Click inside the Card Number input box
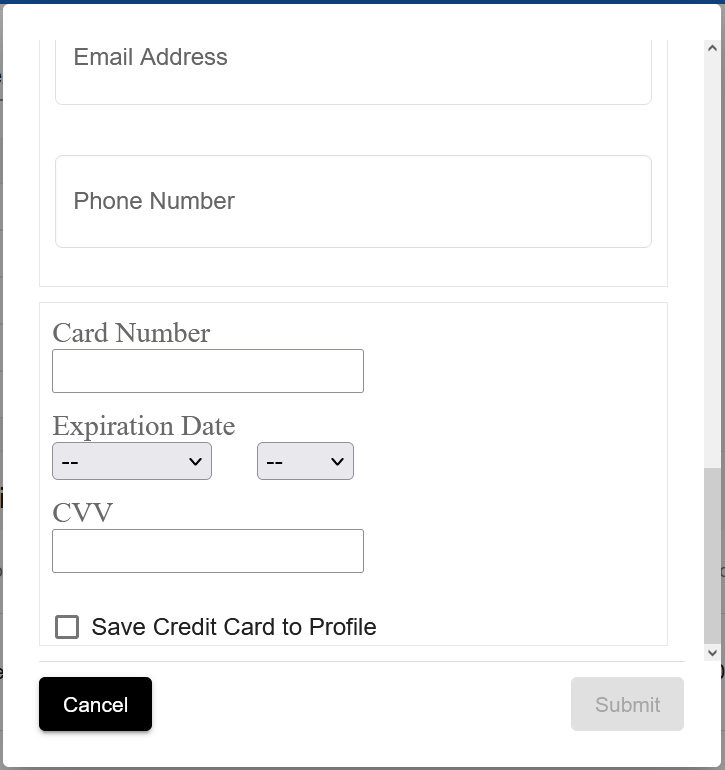 [208, 371]
